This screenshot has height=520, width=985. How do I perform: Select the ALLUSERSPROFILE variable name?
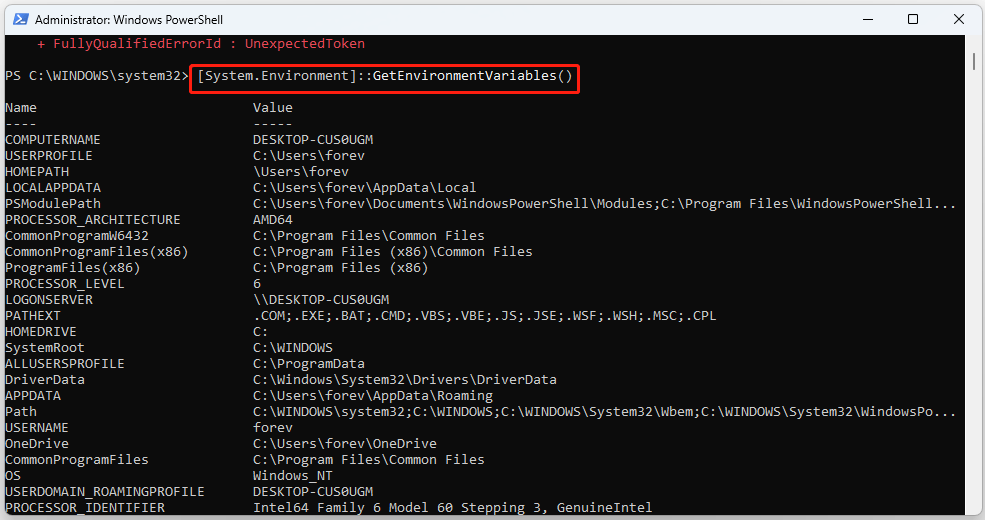(65, 364)
